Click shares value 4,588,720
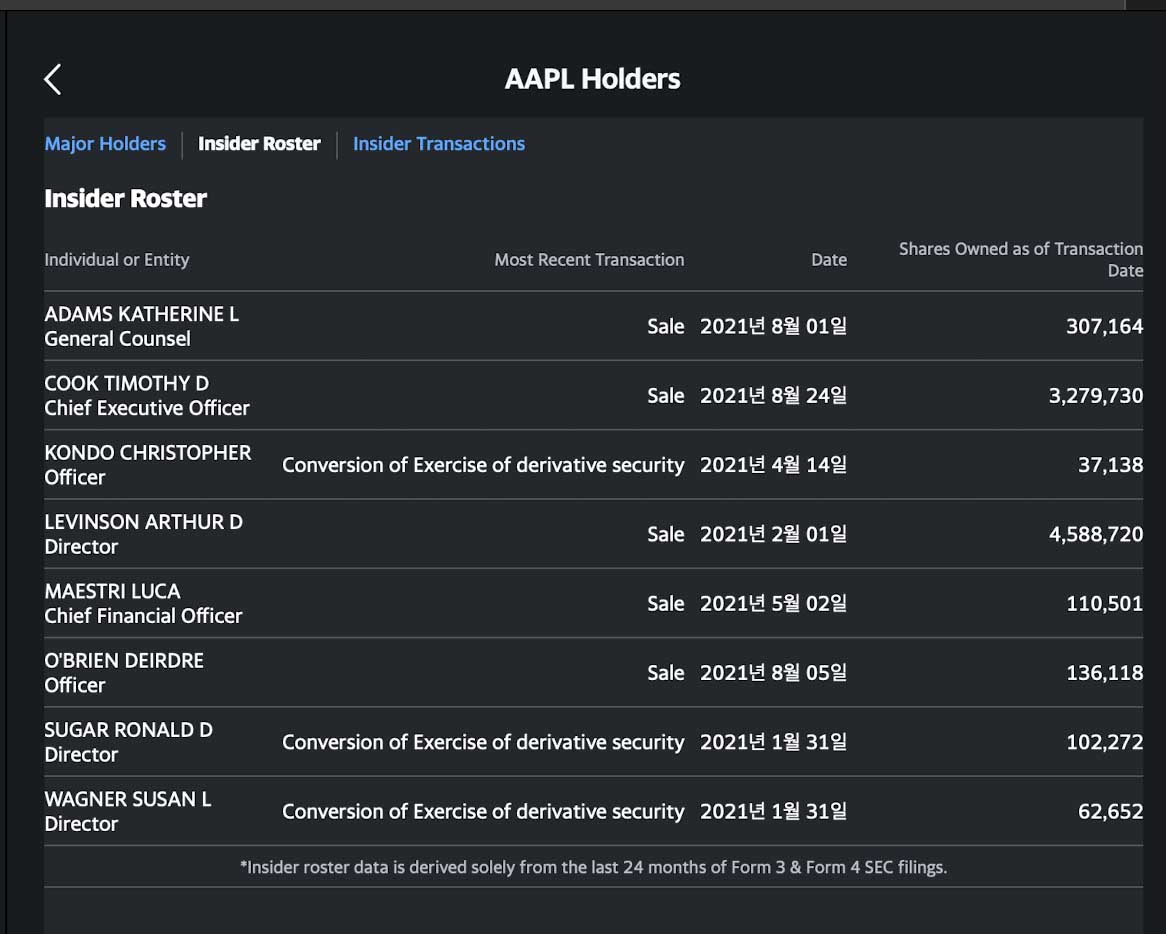This screenshot has width=1166, height=934. [x=1096, y=534]
